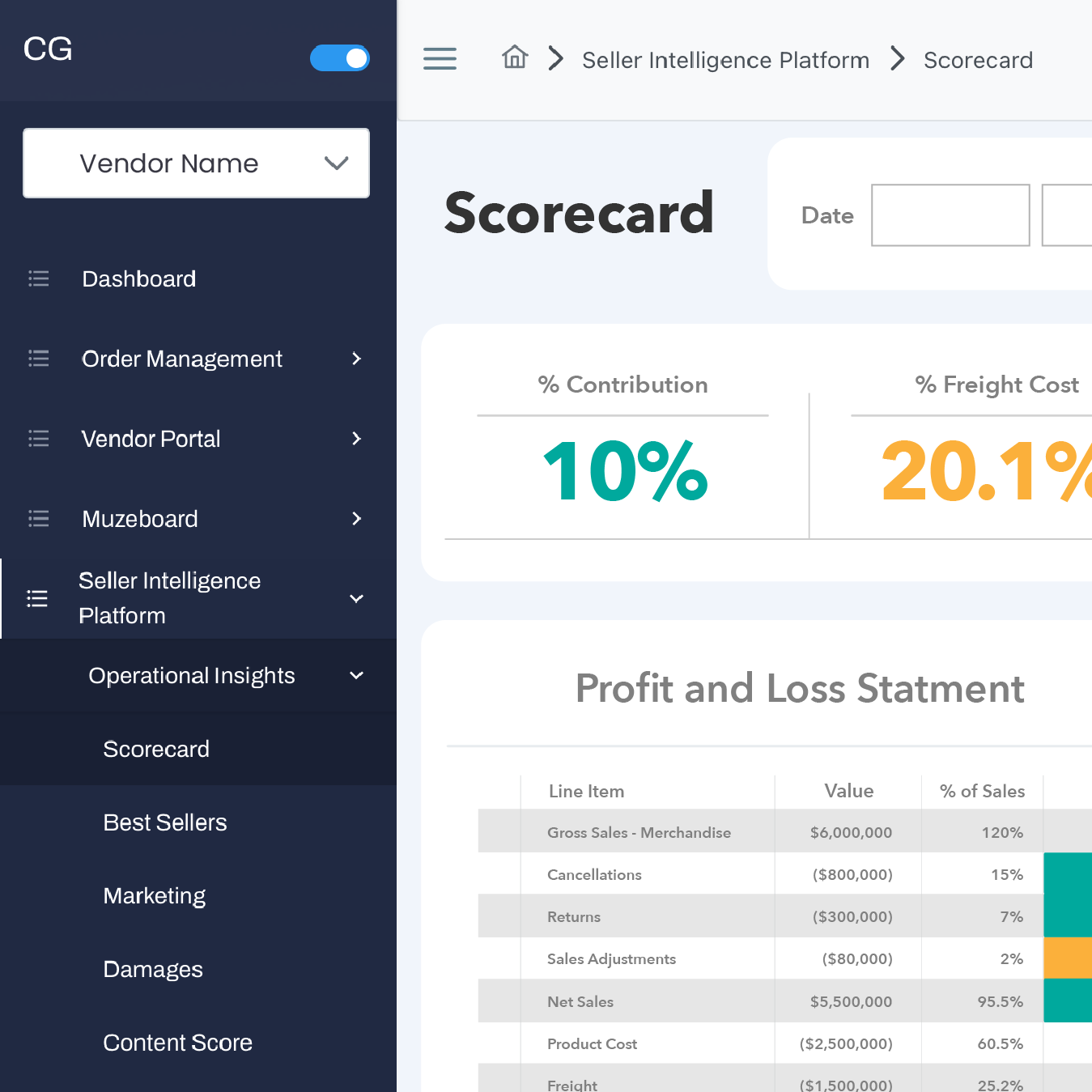Select Sales Adjustments row label
The width and height of the screenshot is (1092, 1092).
(611, 958)
